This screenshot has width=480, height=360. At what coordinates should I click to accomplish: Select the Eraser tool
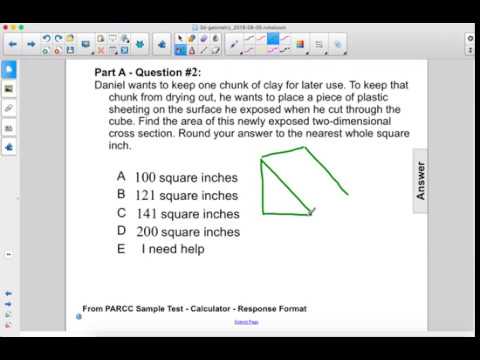click(x=204, y=38)
